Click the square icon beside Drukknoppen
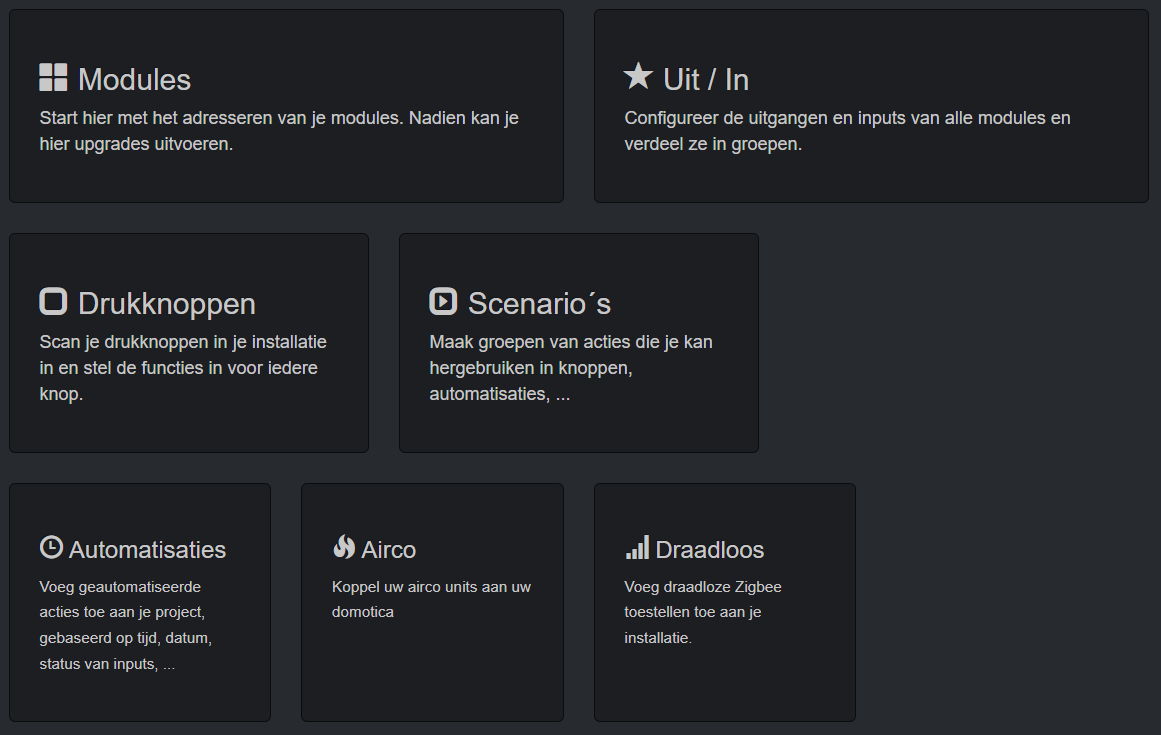The height and width of the screenshot is (735, 1161). coord(53,302)
